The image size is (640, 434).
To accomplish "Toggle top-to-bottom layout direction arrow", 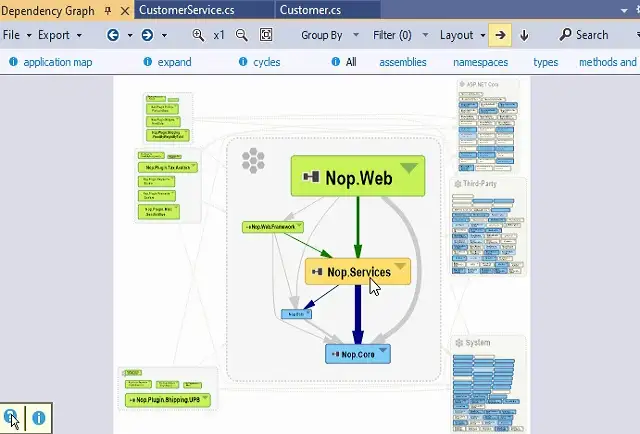I will tap(524, 35).
